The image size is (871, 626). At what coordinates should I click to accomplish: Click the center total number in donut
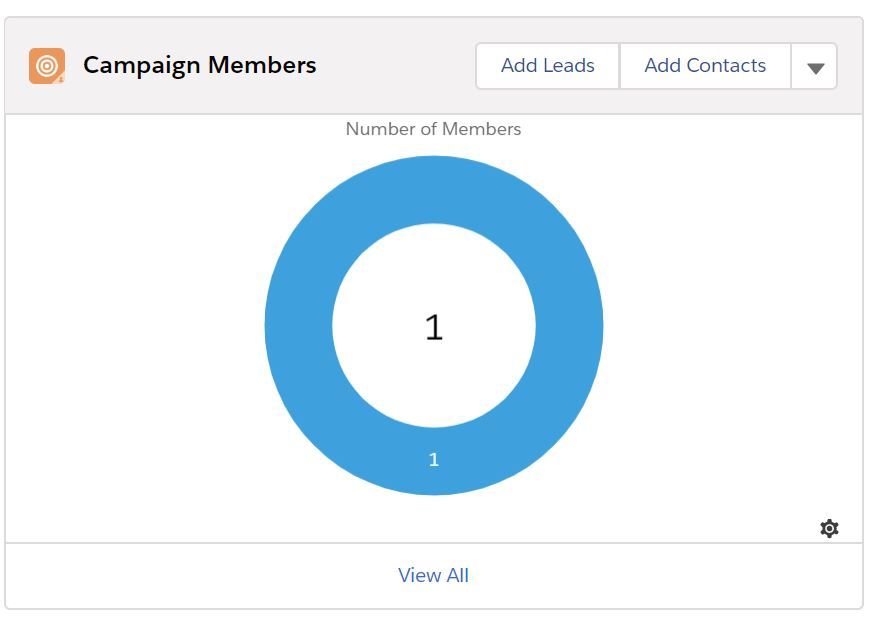(x=433, y=327)
